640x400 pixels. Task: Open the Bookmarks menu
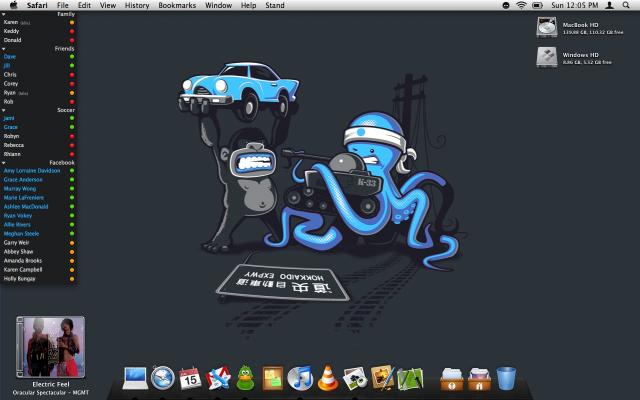point(177,5)
